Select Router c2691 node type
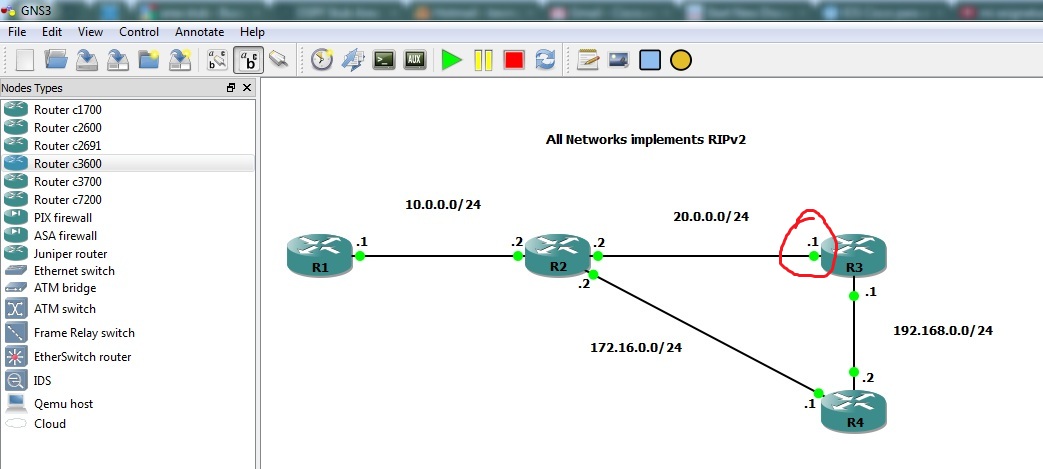Screen dimensions: 1043x469 pos(128,146)
